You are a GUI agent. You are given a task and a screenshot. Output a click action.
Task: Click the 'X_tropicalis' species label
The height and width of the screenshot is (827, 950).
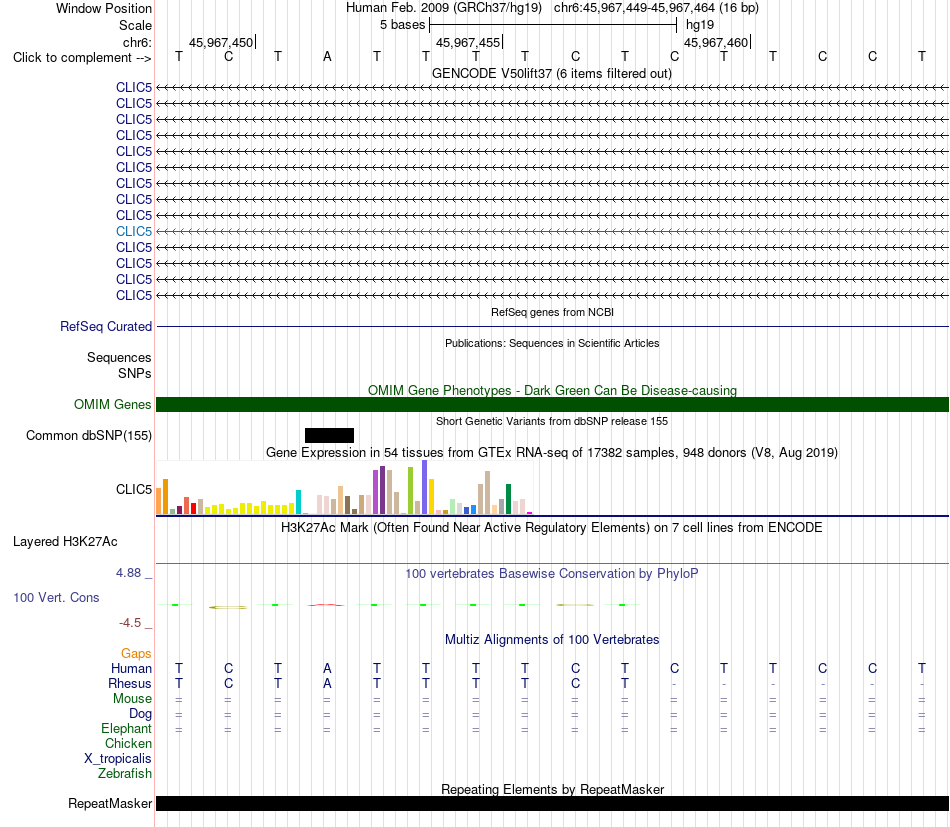click(118, 759)
